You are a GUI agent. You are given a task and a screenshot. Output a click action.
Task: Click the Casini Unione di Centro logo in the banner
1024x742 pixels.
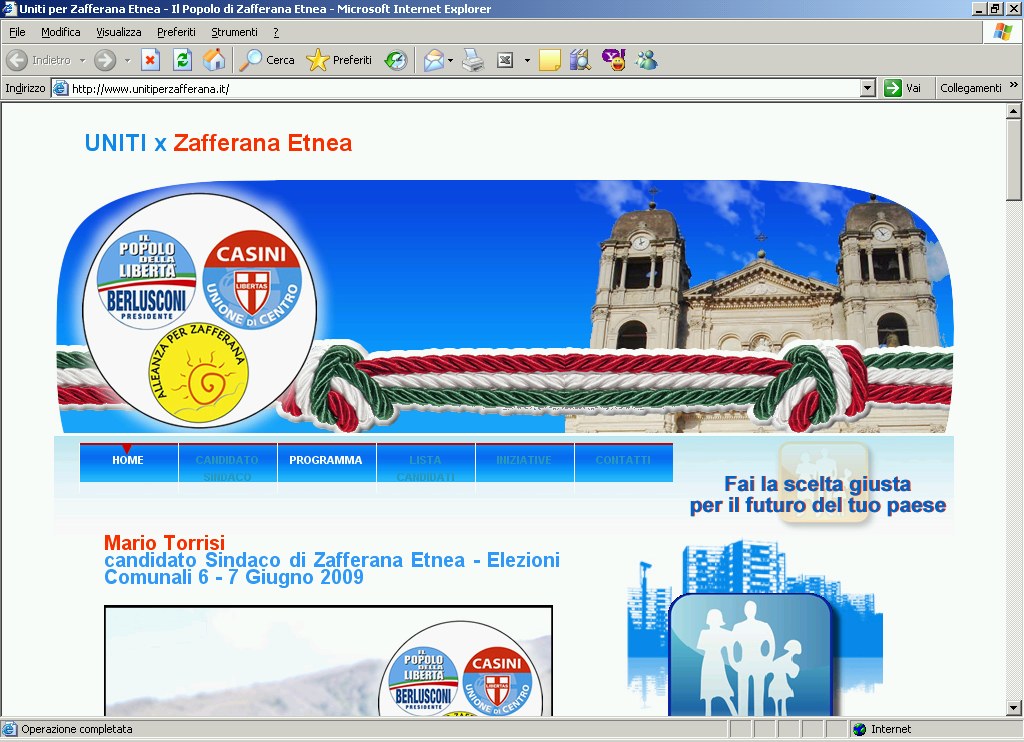click(252, 279)
